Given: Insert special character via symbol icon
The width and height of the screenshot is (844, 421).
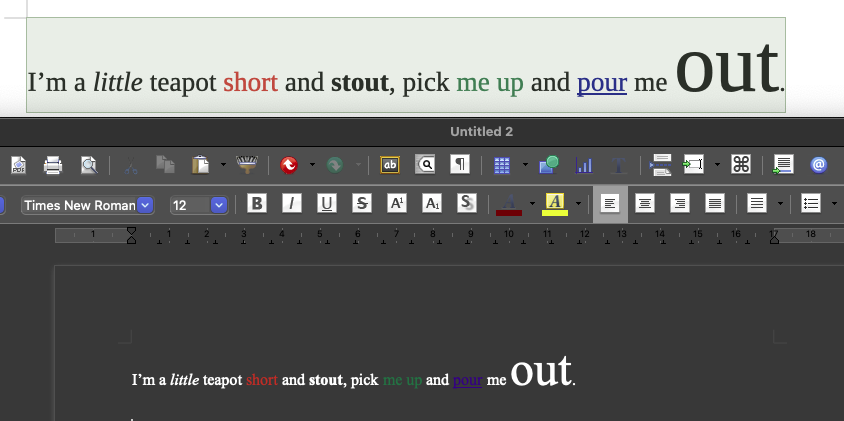Looking at the screenshot, I should [741, 165].
